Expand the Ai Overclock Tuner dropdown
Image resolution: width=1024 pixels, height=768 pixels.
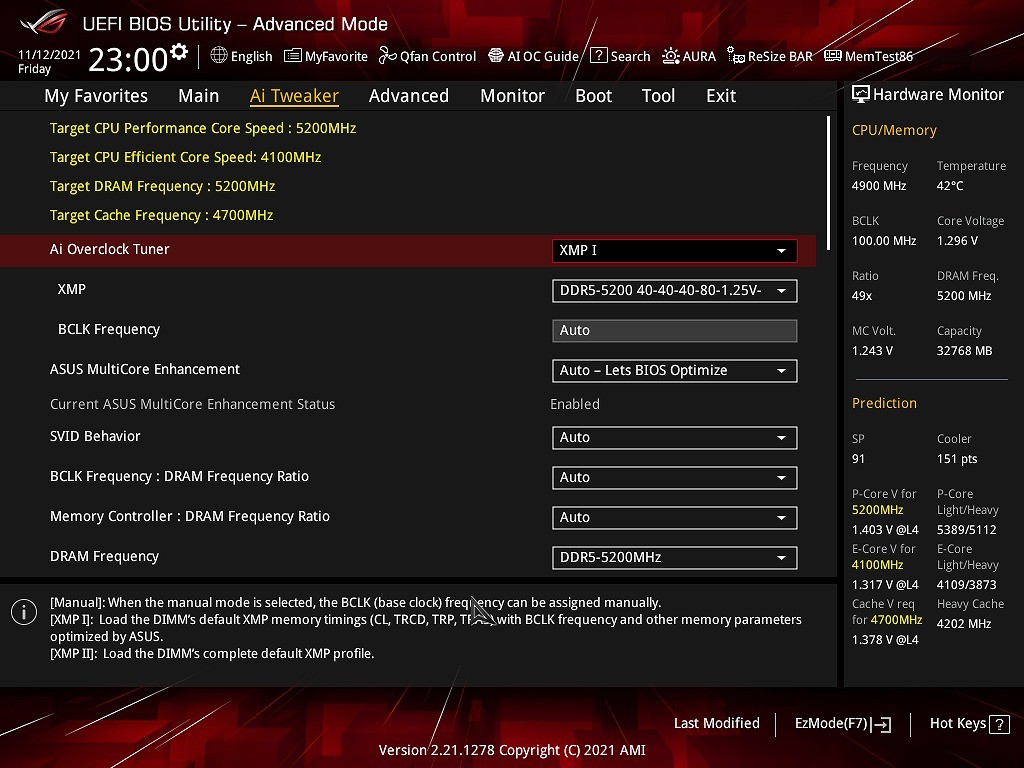pos(674,250)
